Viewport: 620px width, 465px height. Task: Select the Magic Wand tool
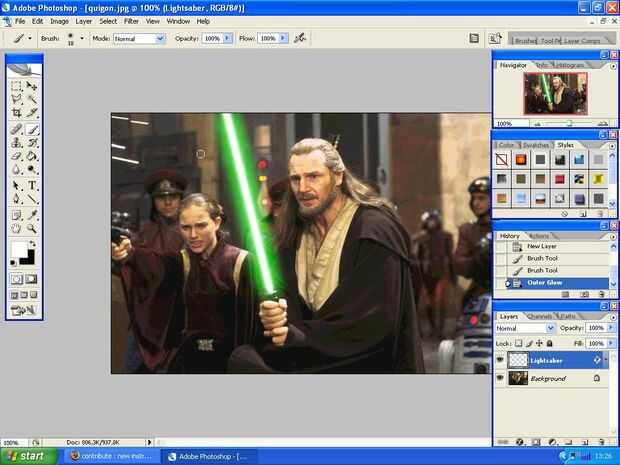32,99
